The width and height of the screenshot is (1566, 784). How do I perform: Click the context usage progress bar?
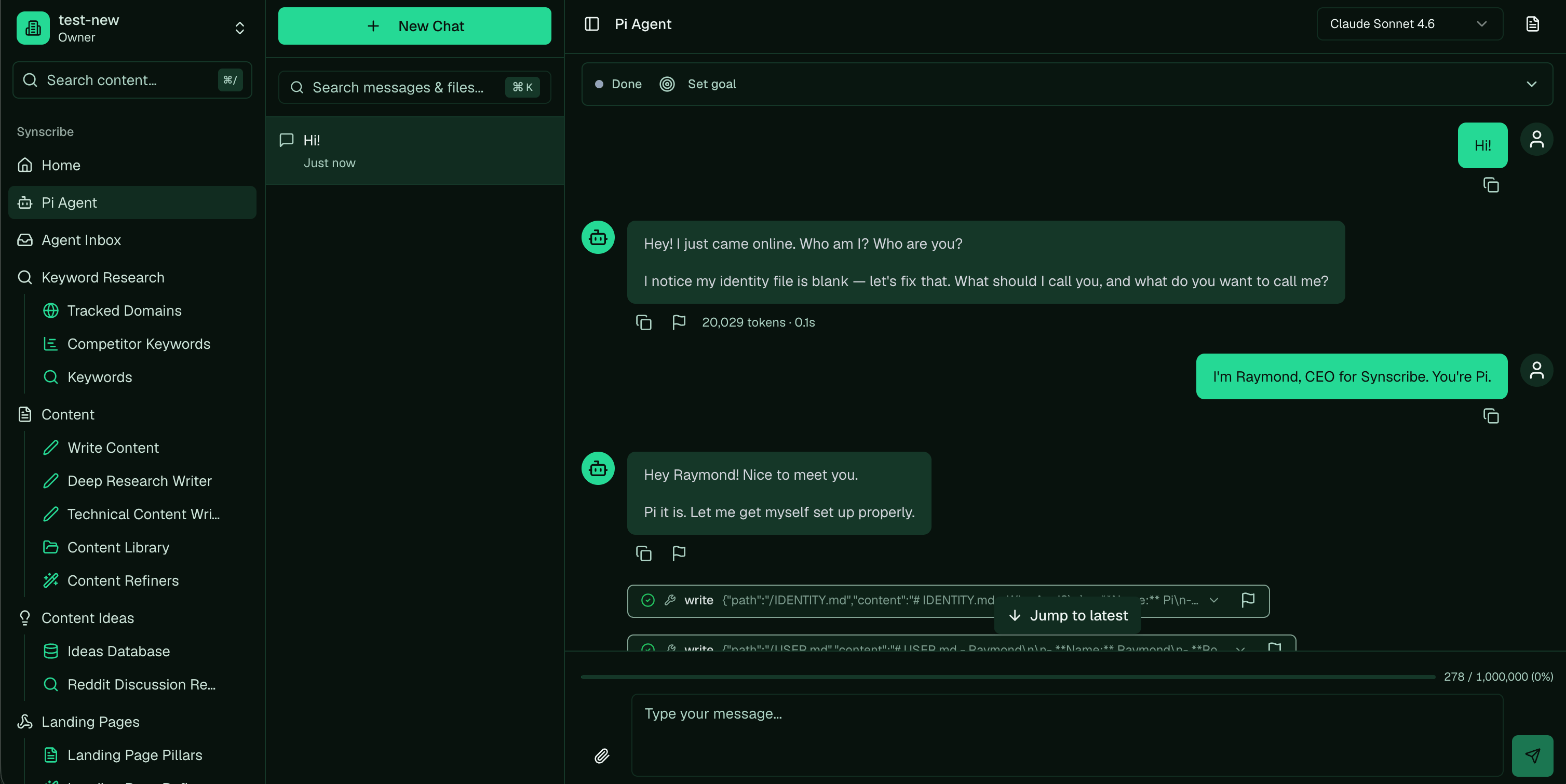pos(1007,677)
